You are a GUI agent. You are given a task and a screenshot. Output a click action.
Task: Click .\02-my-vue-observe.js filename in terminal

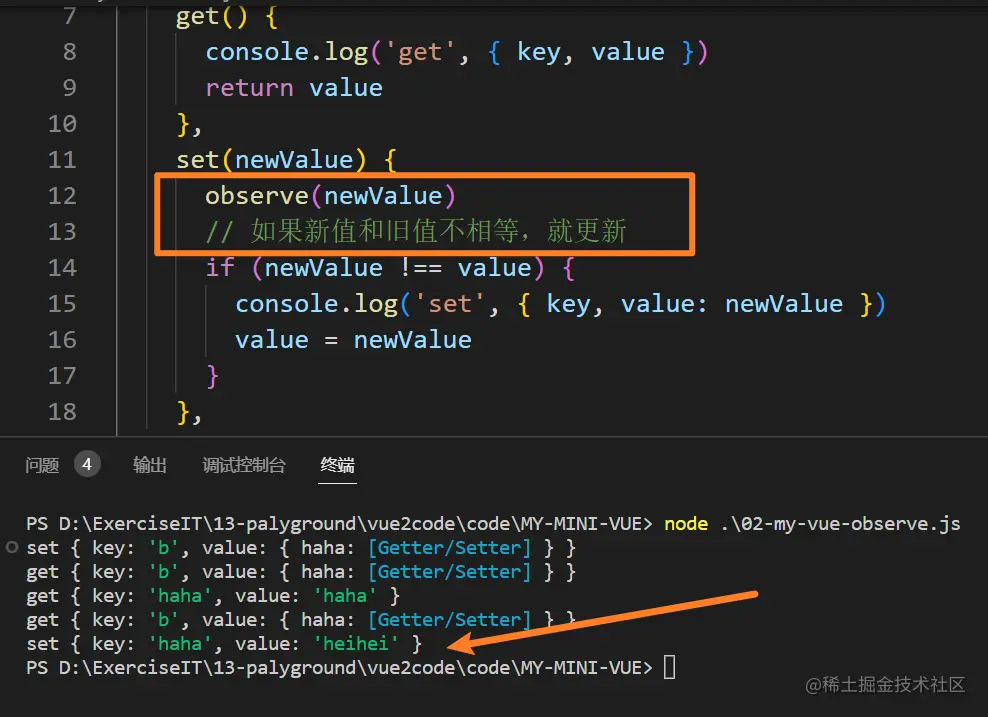point(841,524)
